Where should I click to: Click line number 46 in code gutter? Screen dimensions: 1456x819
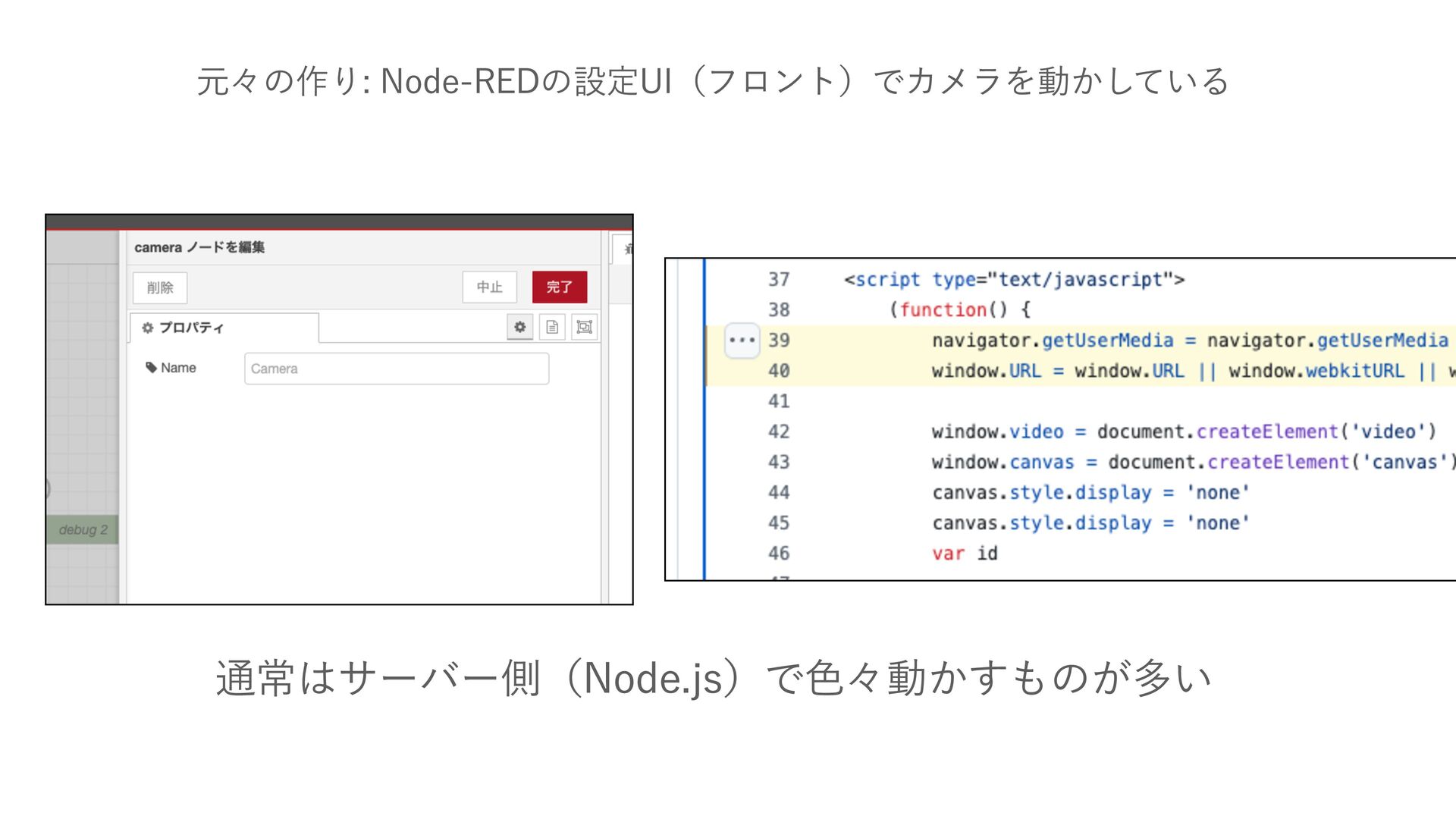point(779,553)
